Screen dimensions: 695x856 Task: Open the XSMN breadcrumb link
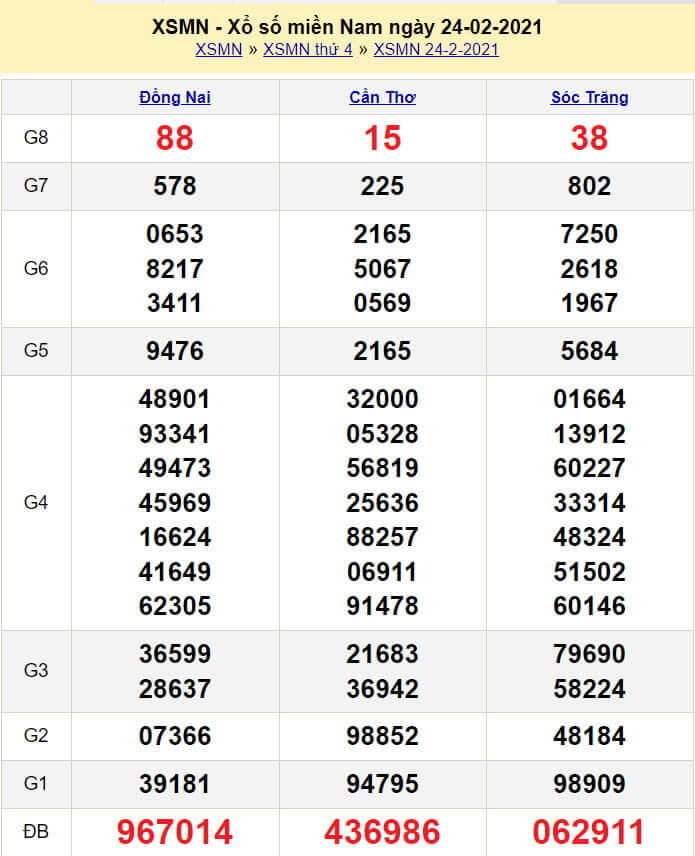click(x=218, y=50)
